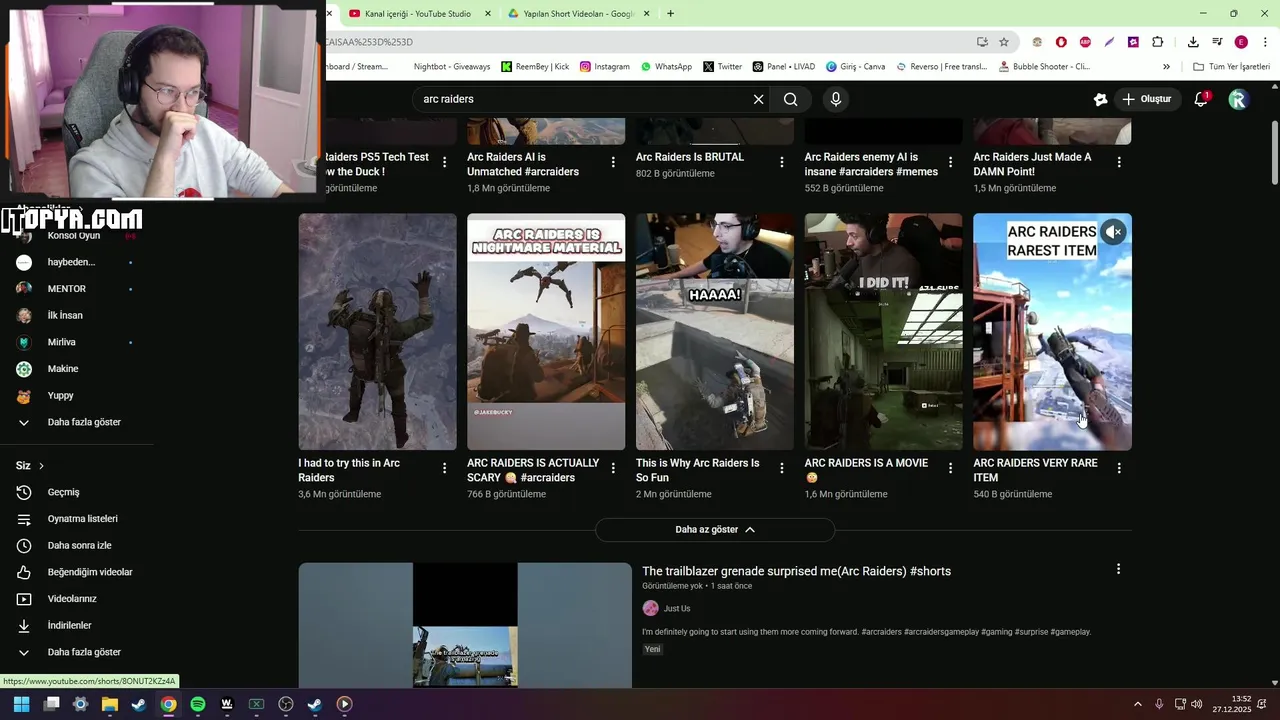
Task: Open options for 'Arc Raiders enemy AI is insane'
Action: [x=950, y=162]
